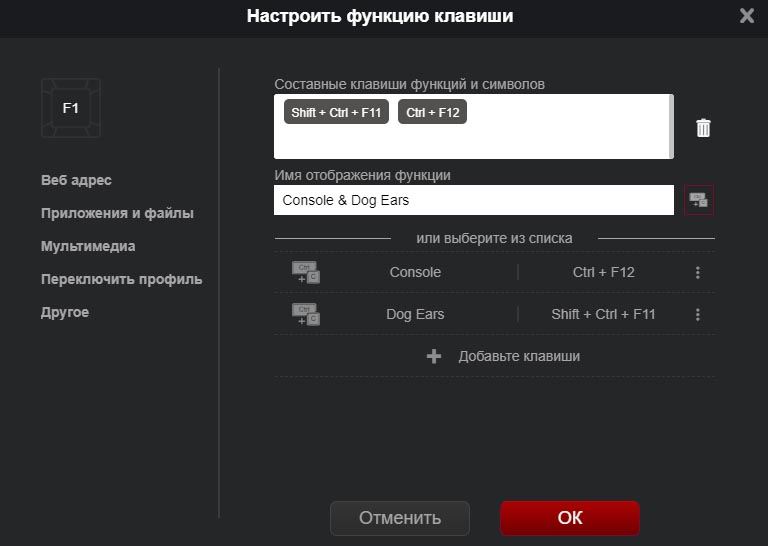Click the Отменить button
The width and height of the screenshot is (768, 546).
coord(400,518)
